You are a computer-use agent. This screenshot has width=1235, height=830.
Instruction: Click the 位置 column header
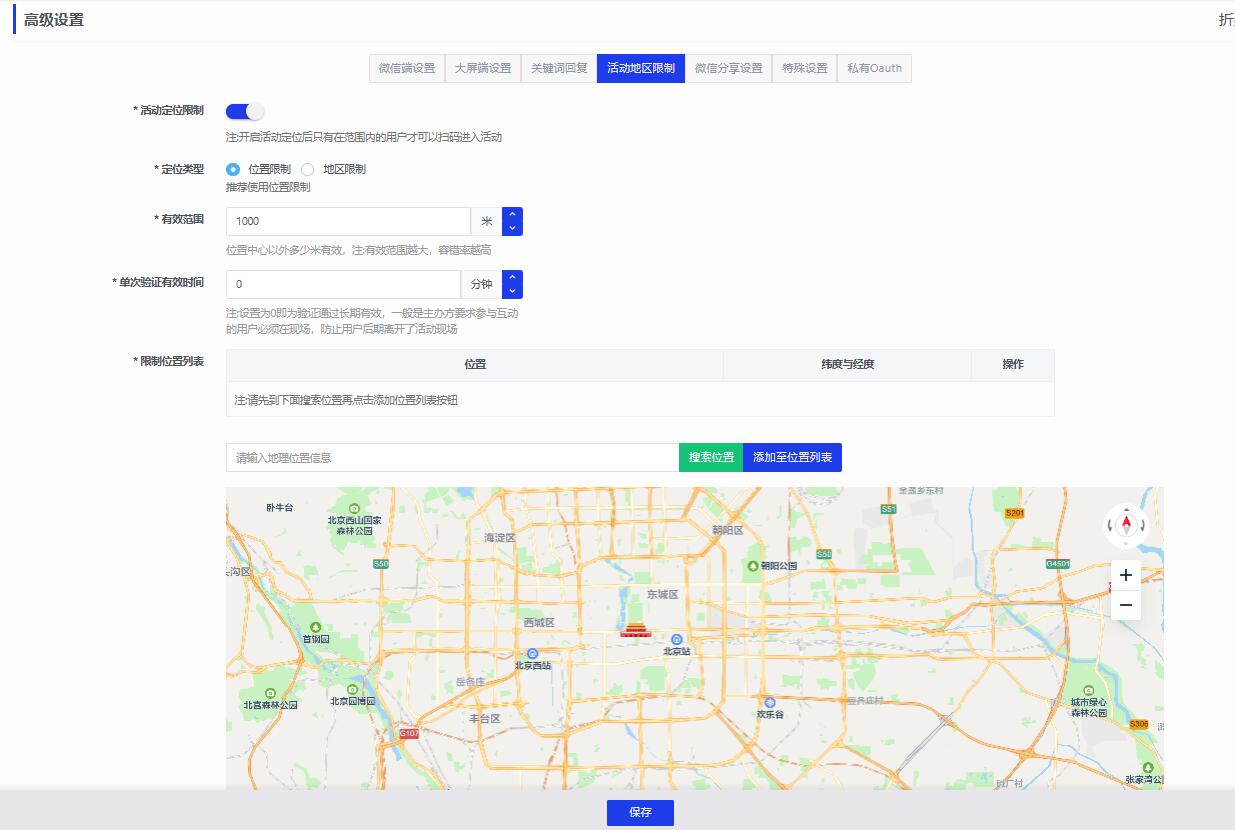[x=475, y=365]
